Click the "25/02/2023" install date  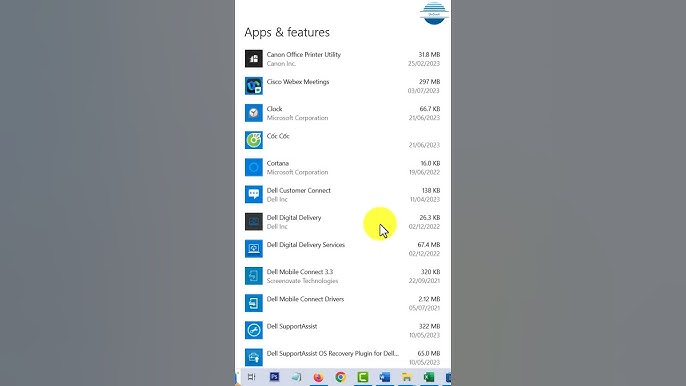coord(424,64)
